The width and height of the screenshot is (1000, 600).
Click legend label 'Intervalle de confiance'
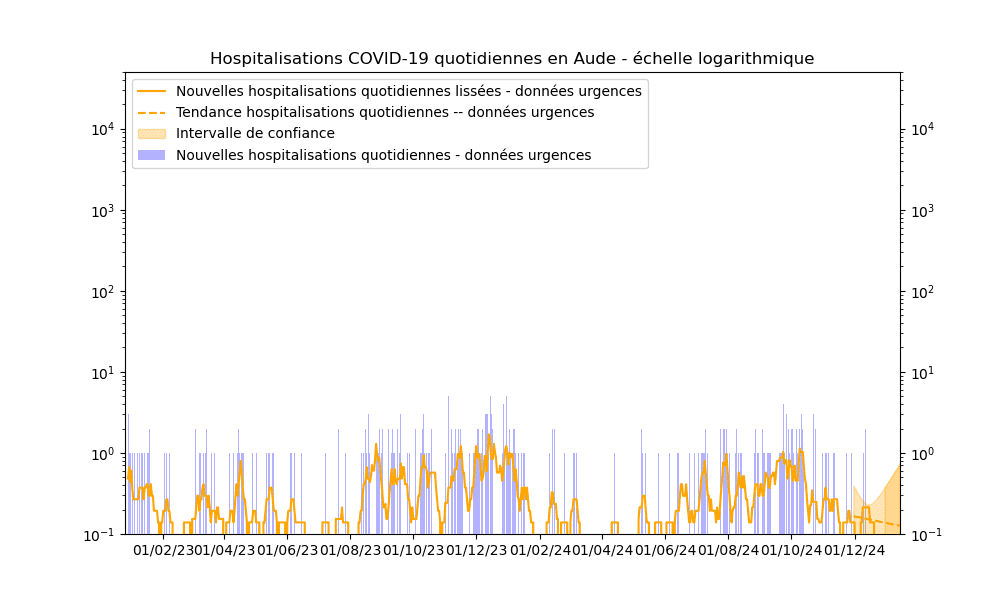(255, 133)
